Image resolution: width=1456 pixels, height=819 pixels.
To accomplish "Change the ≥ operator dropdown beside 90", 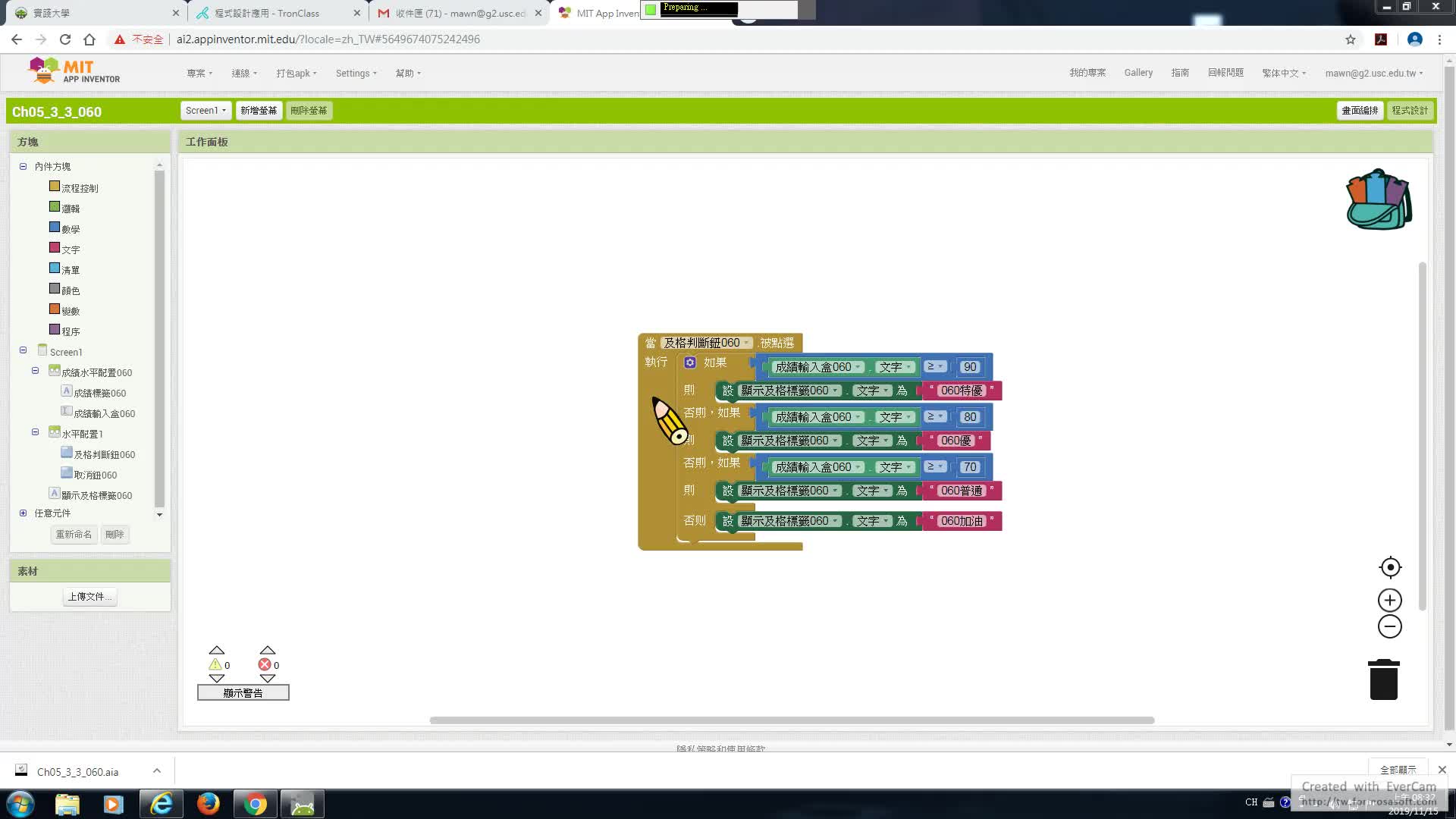I will tap(936, 366).
